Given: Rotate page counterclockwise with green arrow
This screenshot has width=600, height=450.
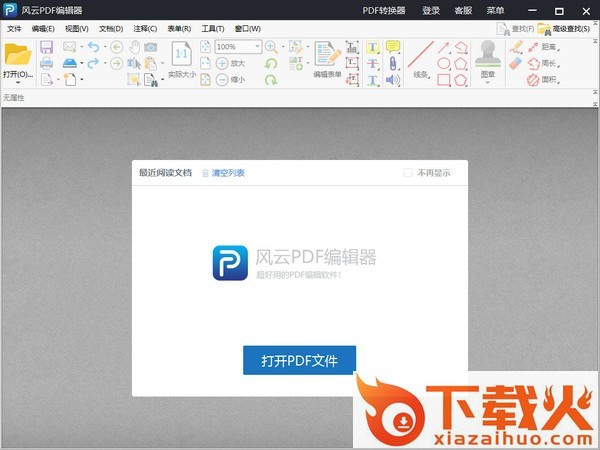Looking at the screenshot, I should click(271, 63).
